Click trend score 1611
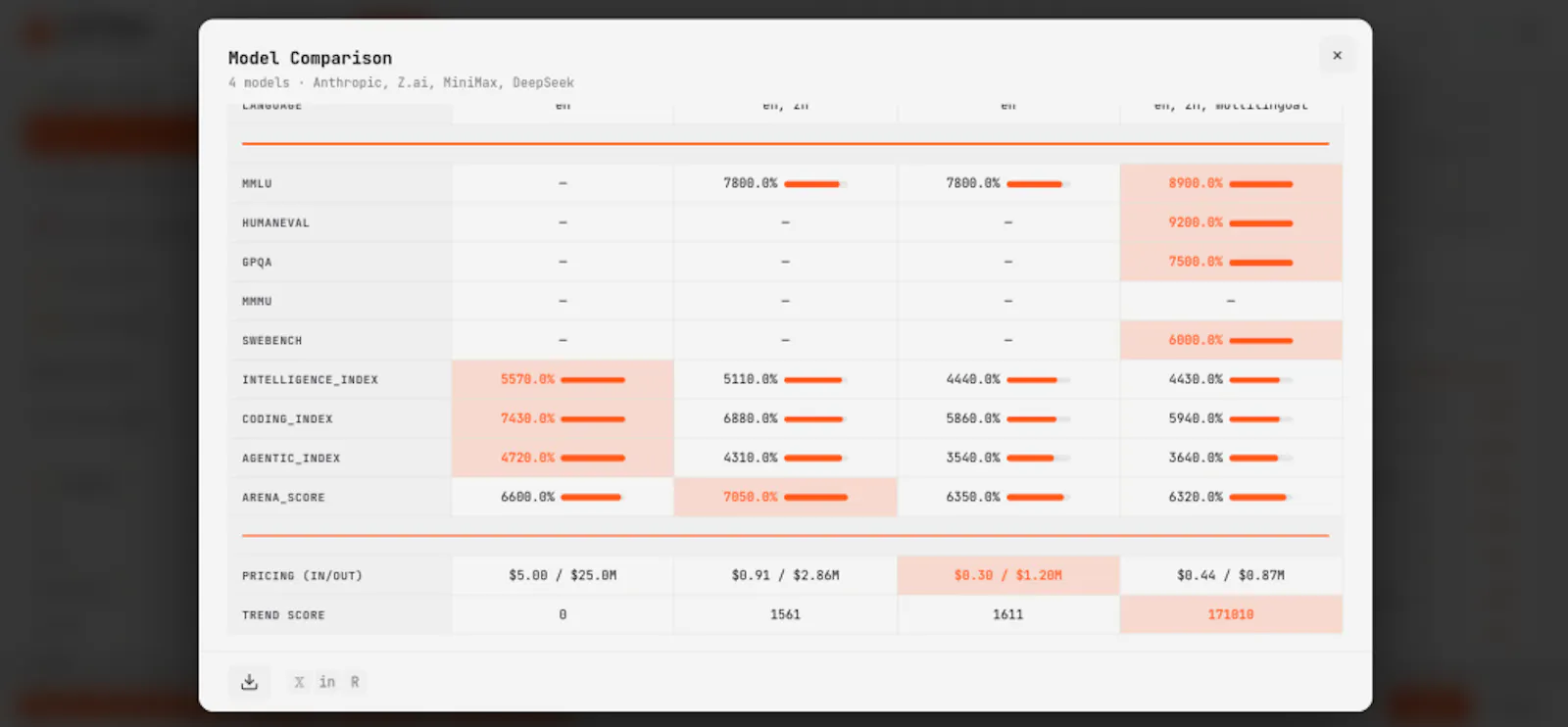This screenshot has width=1568, height=727. [1007, 614]
